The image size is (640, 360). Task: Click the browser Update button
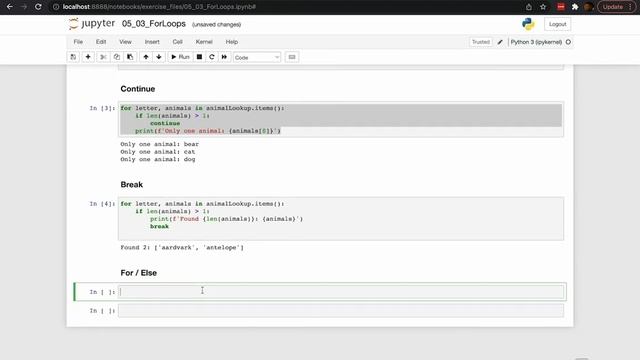click(x=616, y=7)
